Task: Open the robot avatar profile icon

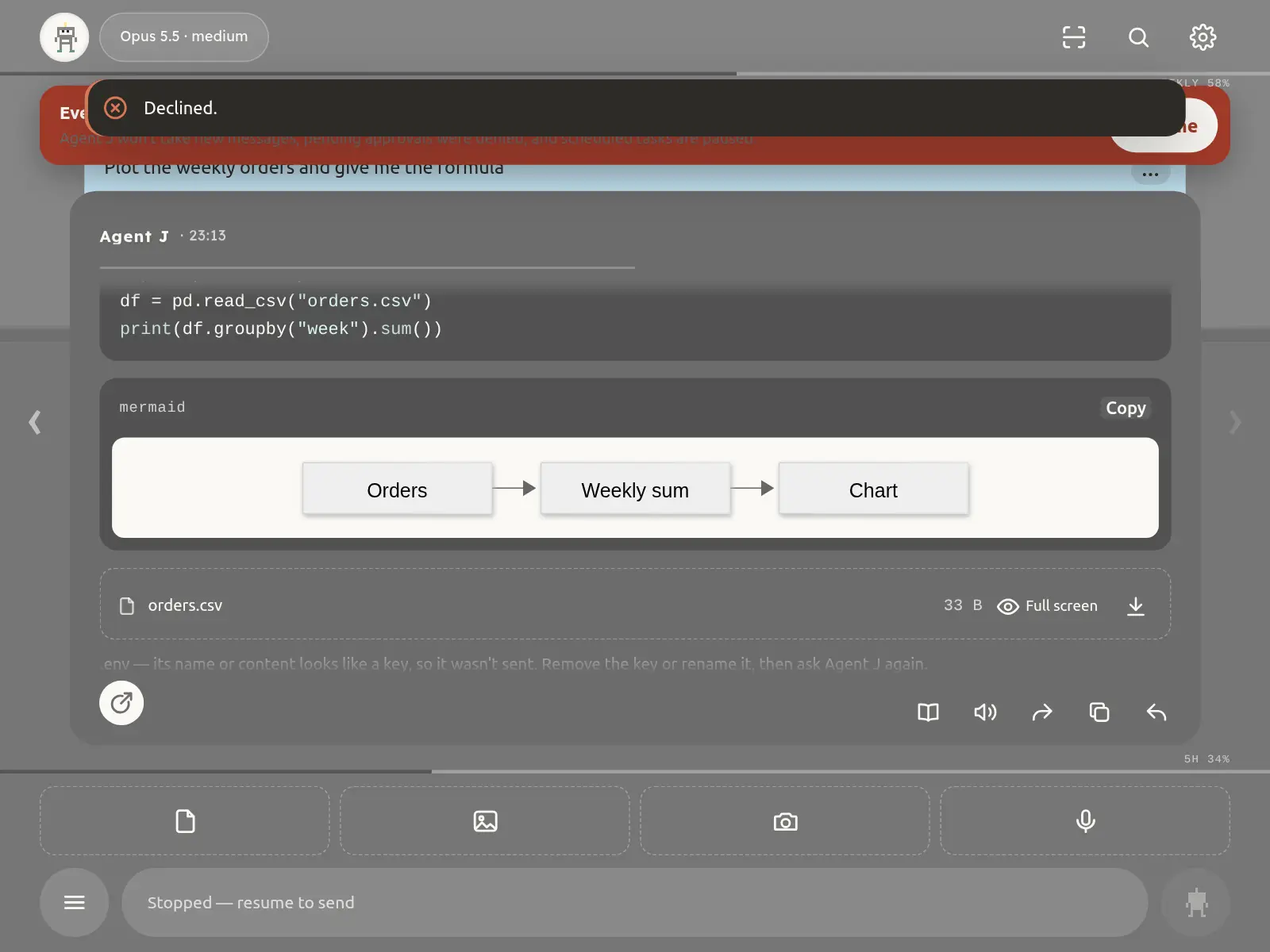Action: point(64,37)
